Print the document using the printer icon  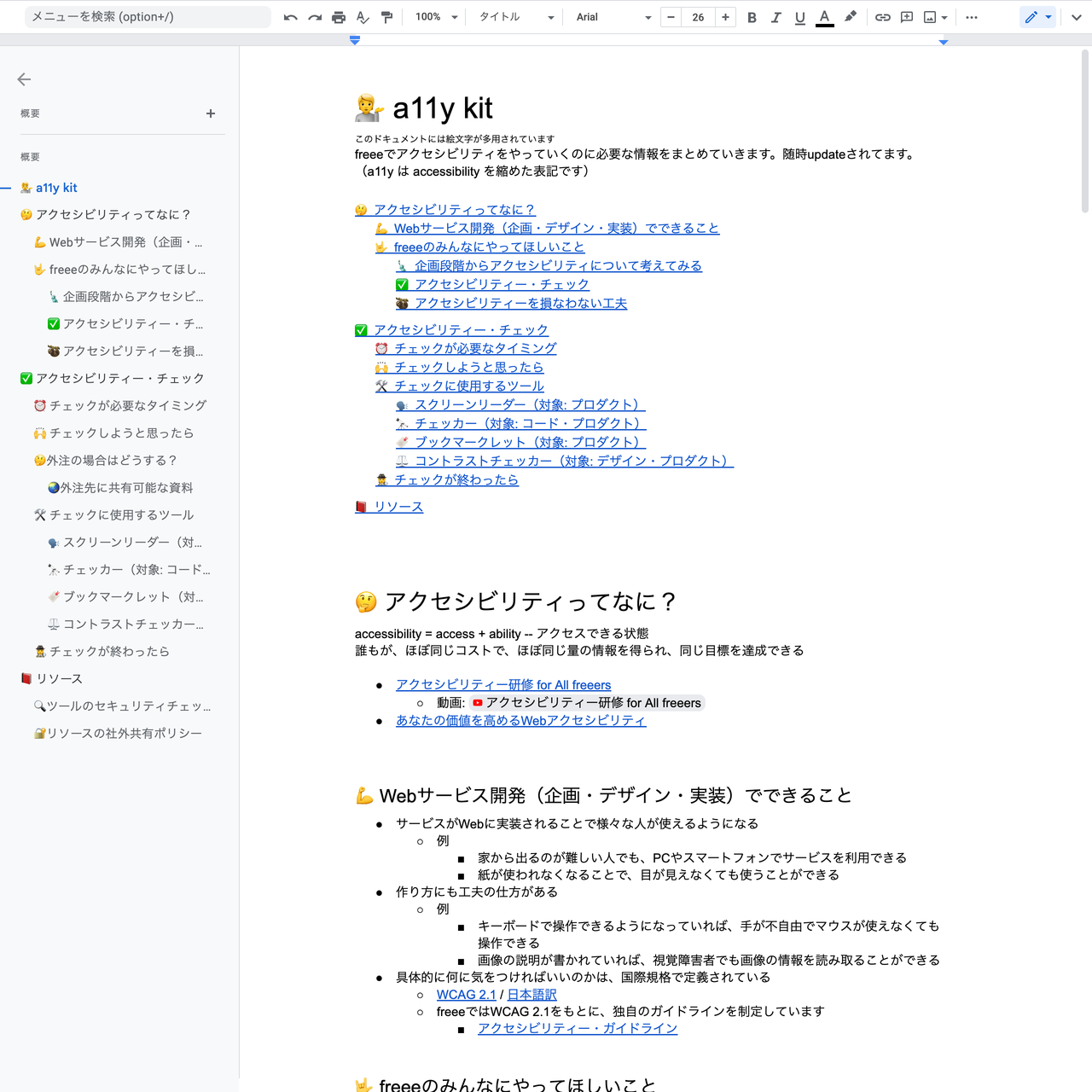[339, 17]
